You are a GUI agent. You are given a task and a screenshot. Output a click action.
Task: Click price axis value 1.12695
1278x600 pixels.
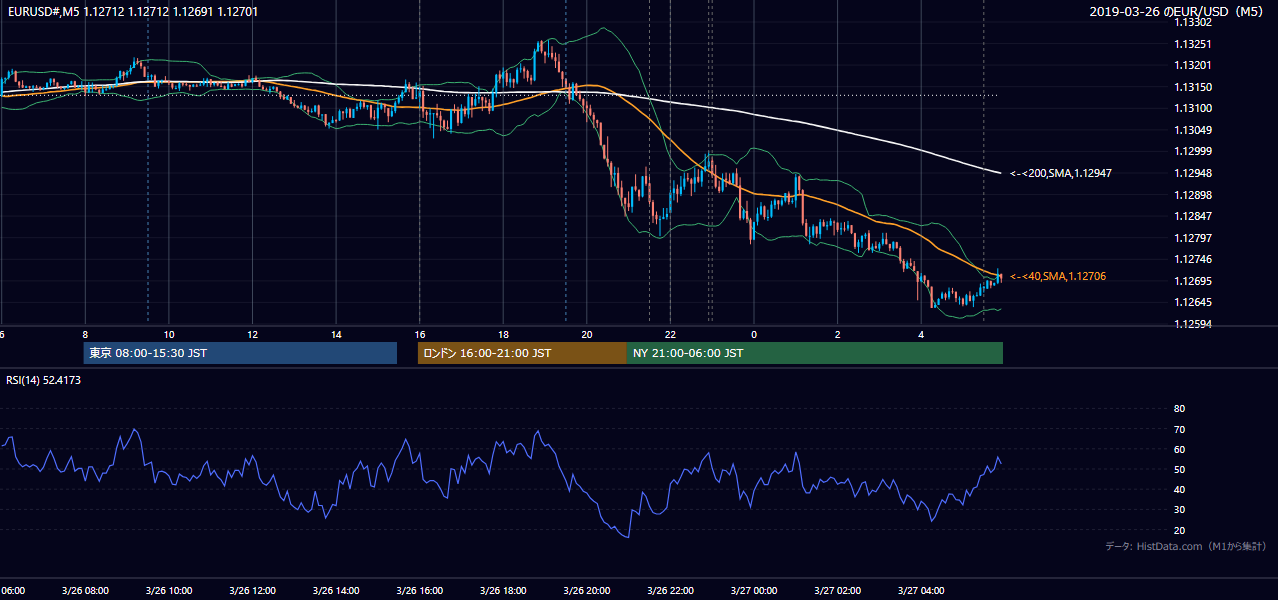1192,281
